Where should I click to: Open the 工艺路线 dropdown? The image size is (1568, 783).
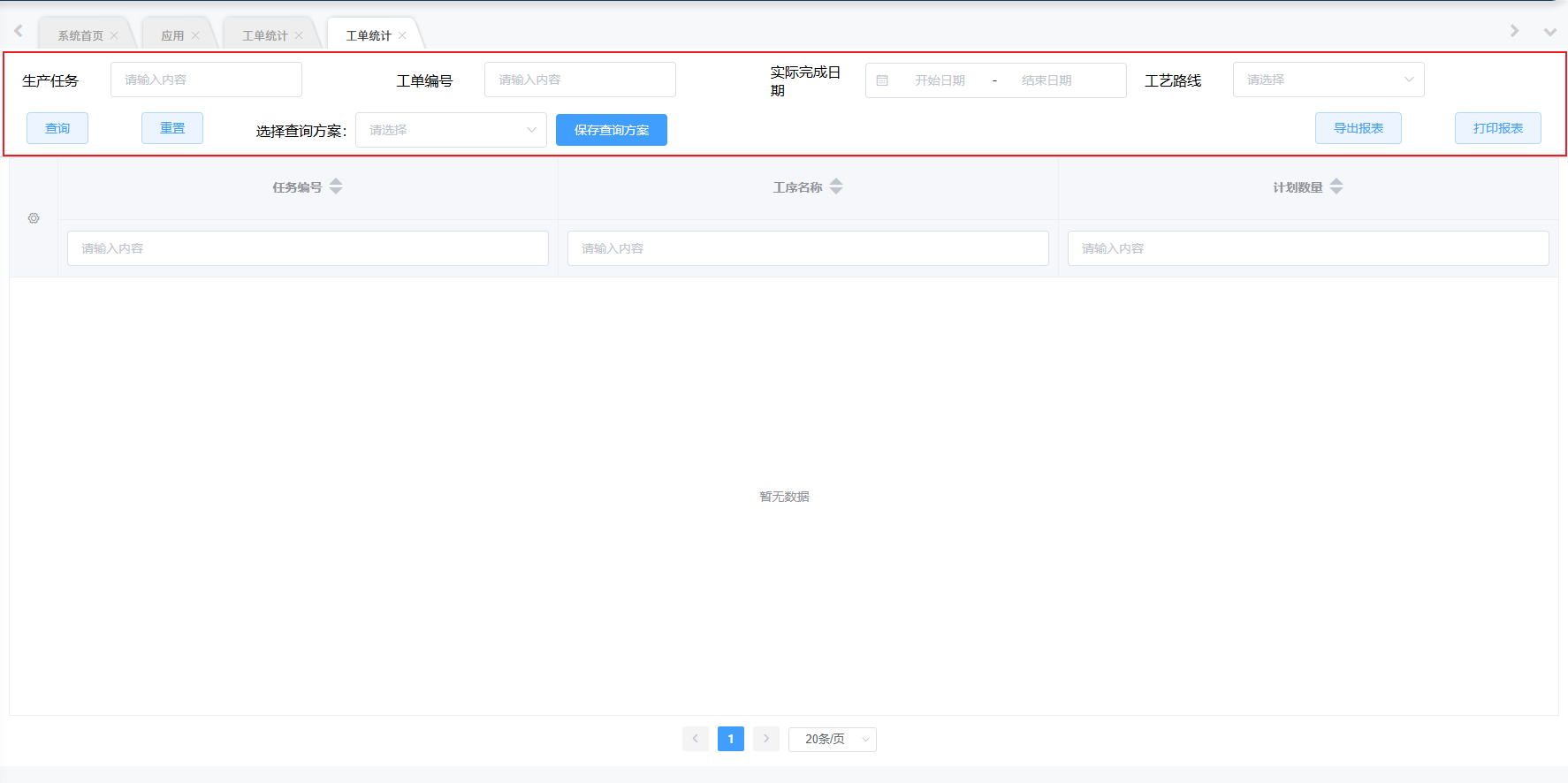[x=1328, y=80]
